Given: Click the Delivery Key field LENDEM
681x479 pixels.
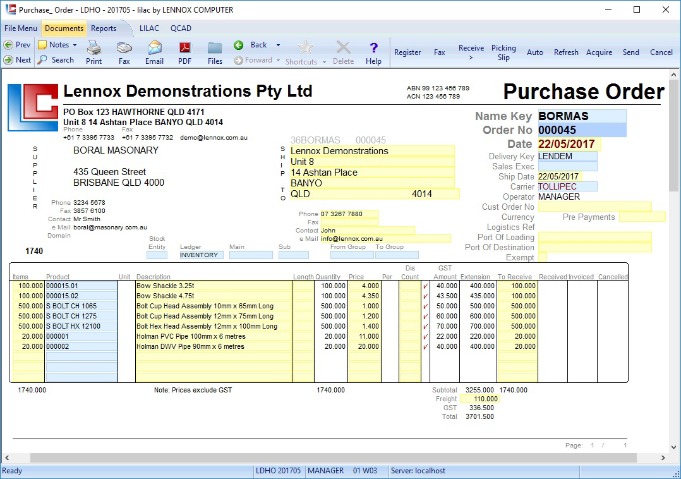Looking at the screenshot, I should tap(568, 156).
